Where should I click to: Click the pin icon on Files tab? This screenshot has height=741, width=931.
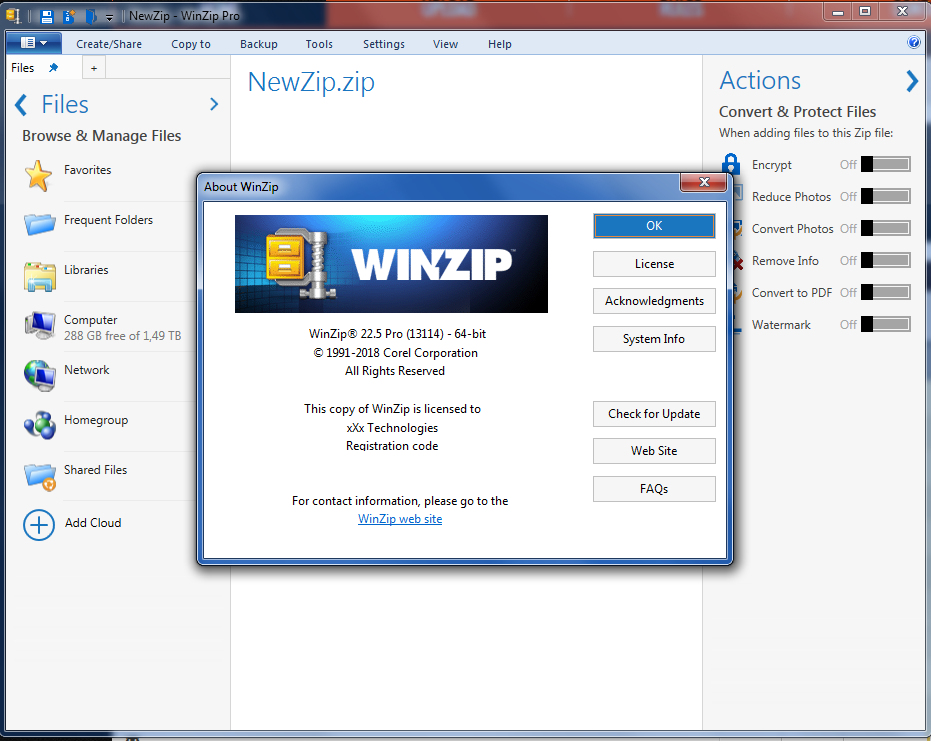click(x=54, y=67)
